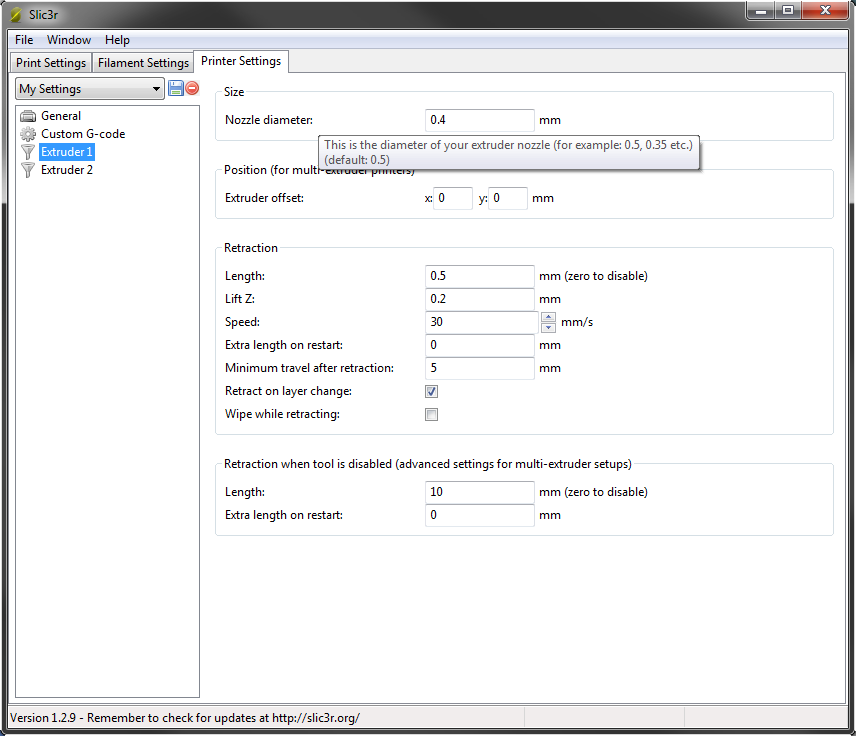Open the My Settings preset dropdown
Screen dimensions: 856x736
(x=90, y=89)
